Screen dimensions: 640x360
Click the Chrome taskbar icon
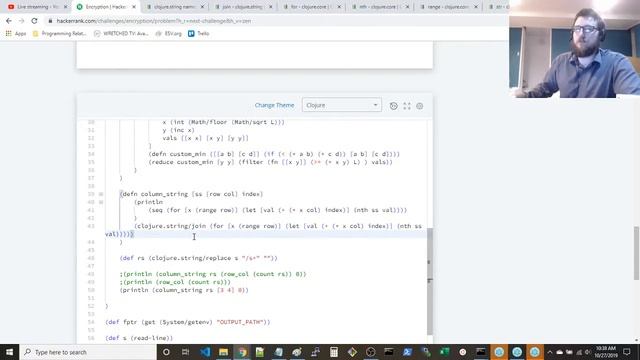(x=242, y=352)
